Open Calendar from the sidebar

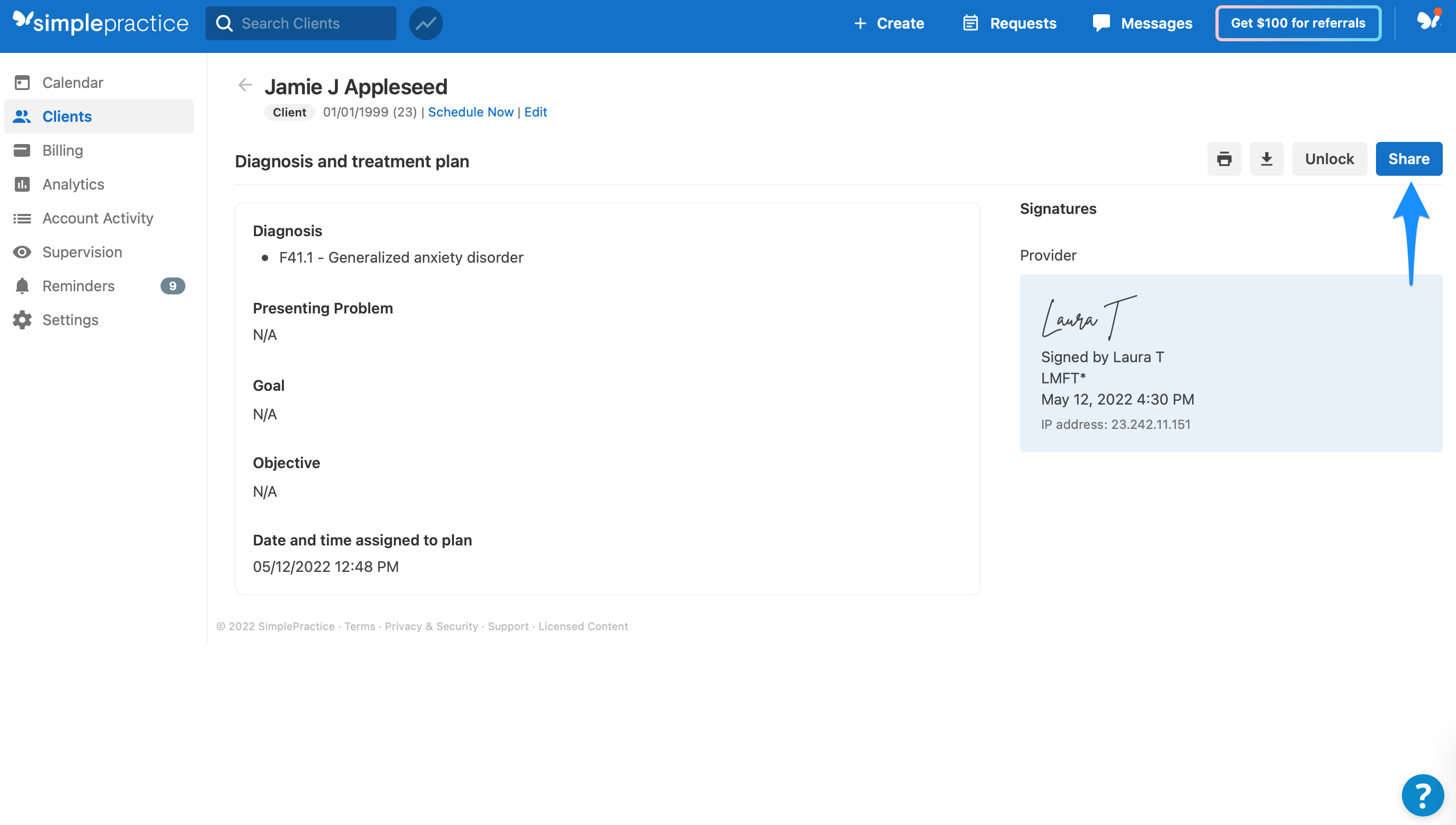[x=73, y=82]
